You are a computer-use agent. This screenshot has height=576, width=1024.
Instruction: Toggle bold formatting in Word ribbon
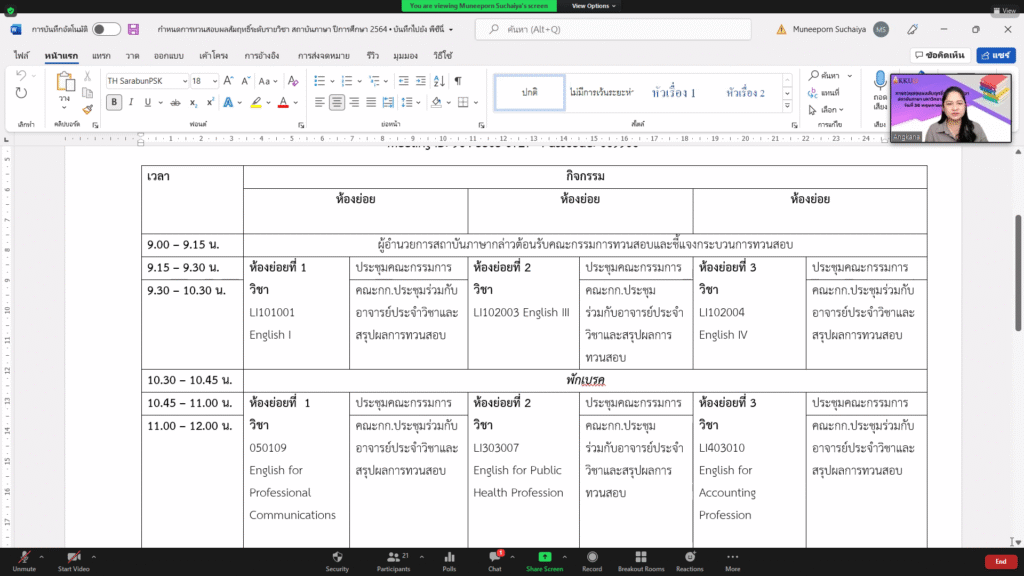click(114, 102)
